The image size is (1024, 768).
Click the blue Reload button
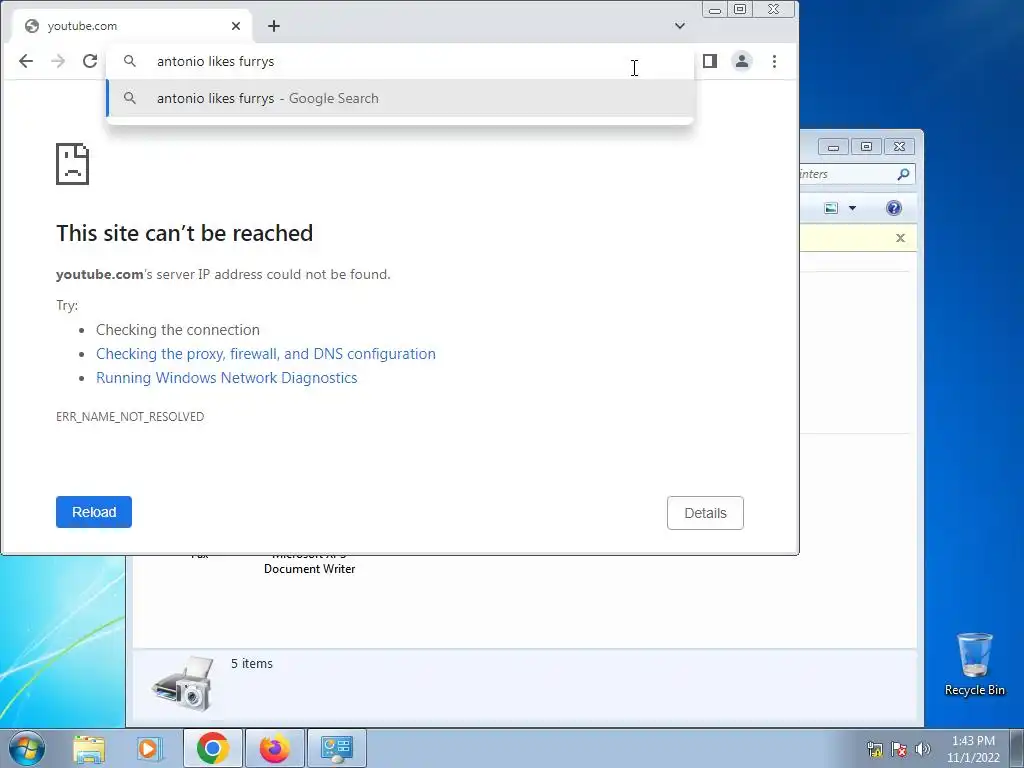(94, 512)
